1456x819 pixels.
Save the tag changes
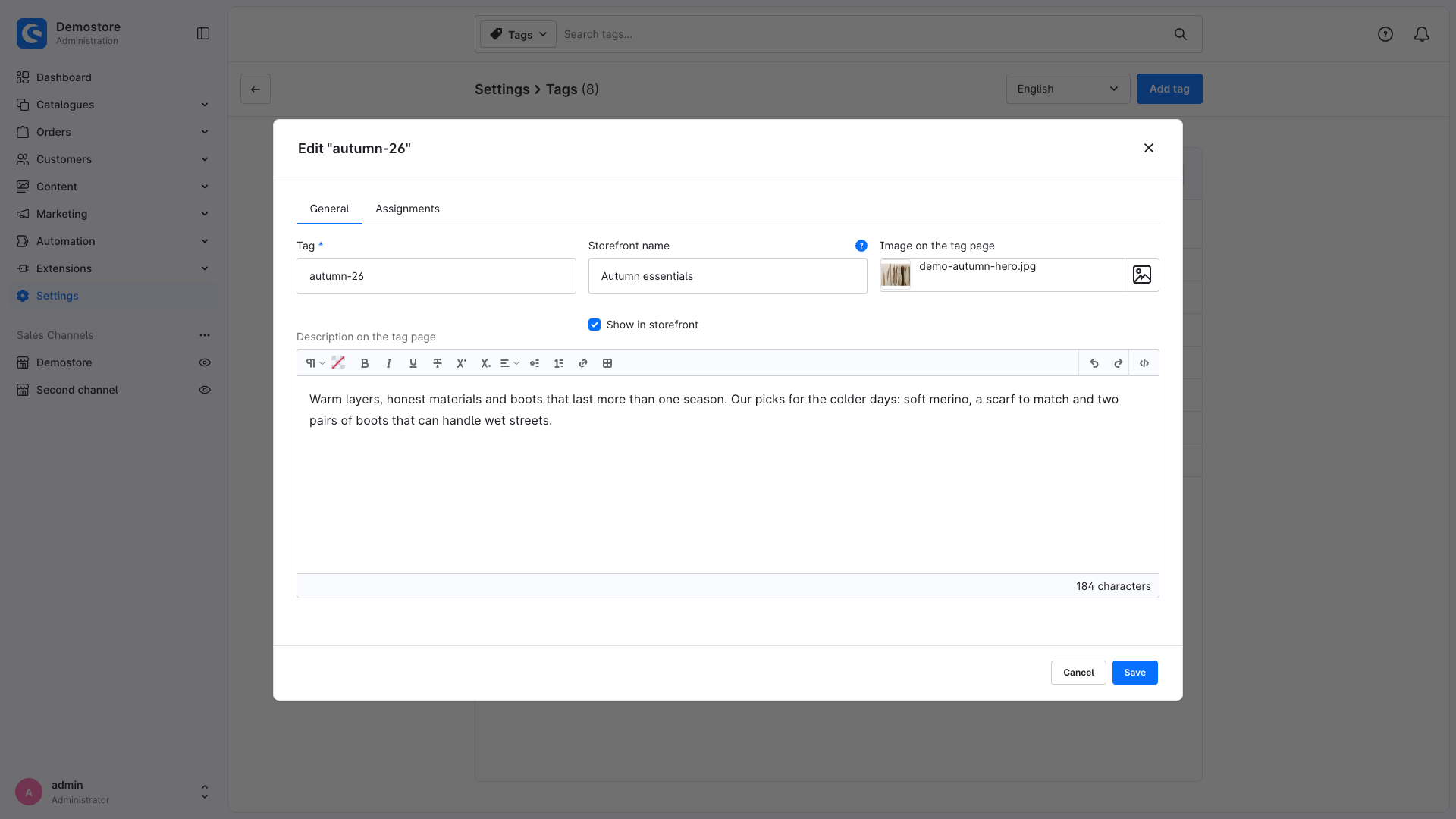(x=1134, y=673)
